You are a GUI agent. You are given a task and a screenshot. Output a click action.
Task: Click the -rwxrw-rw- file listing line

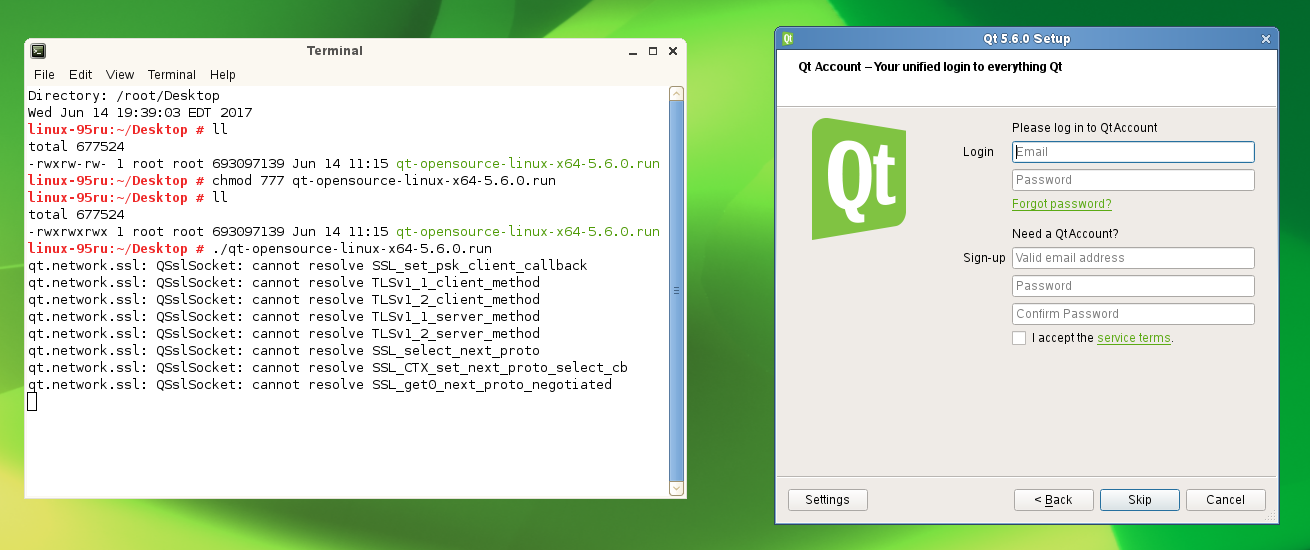pyautogui.click(x=344, y=164)
